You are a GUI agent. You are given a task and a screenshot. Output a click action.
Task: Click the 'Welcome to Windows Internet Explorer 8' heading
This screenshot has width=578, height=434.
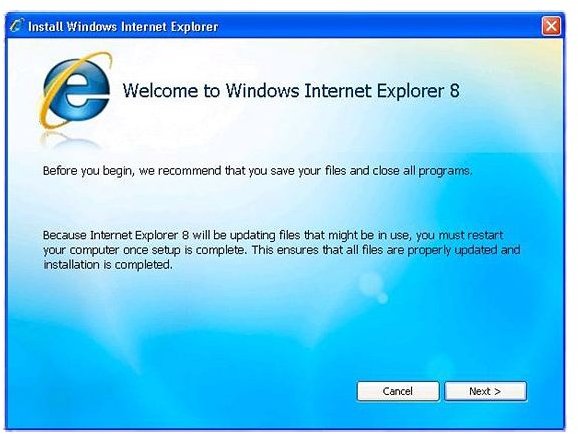pos(291,91)
